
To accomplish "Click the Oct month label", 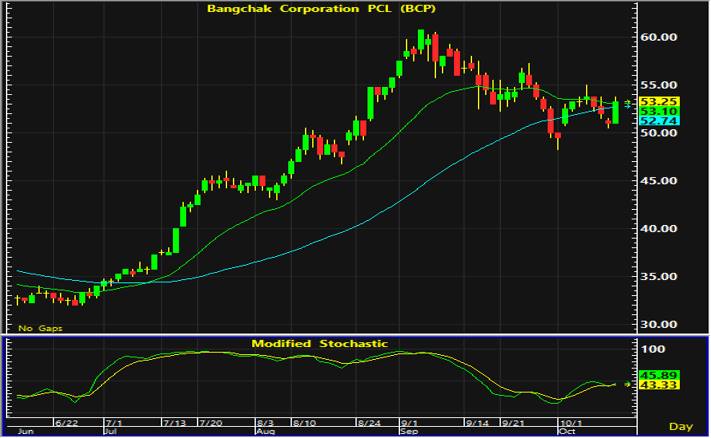I will [568, 431].
